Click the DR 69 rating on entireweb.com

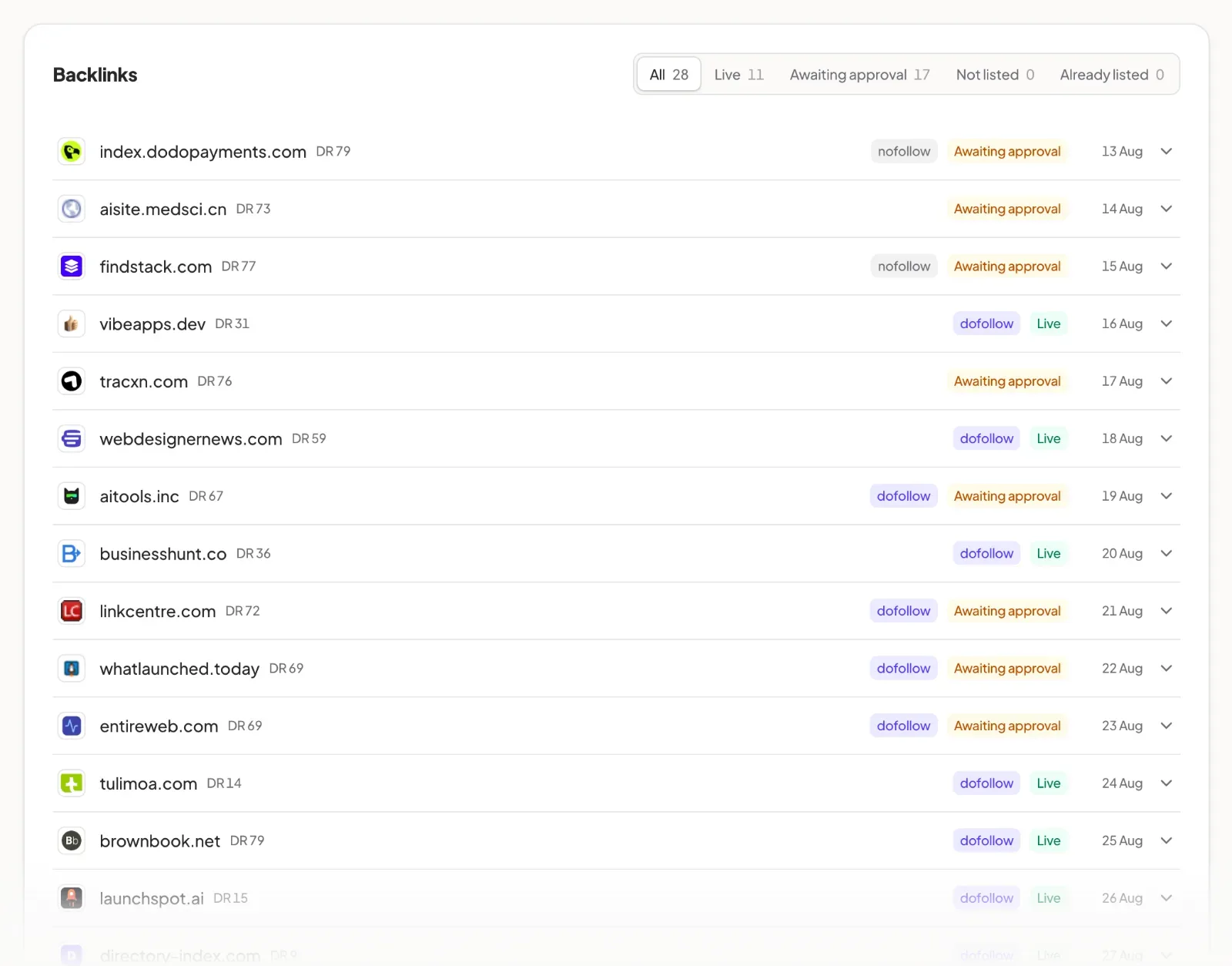[x=245, y=726]
